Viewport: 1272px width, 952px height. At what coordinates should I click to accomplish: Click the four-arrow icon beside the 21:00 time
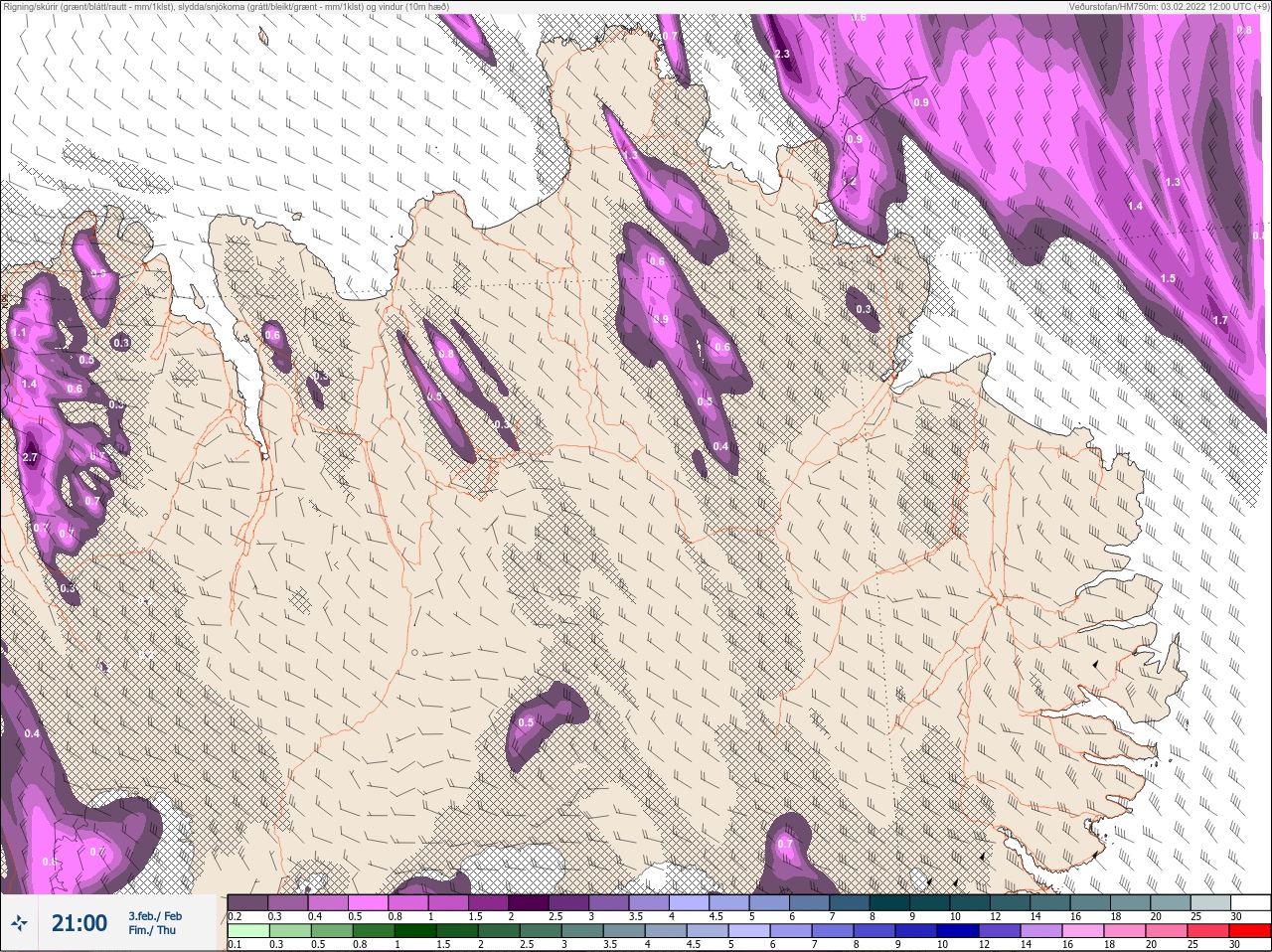point(21,923)
